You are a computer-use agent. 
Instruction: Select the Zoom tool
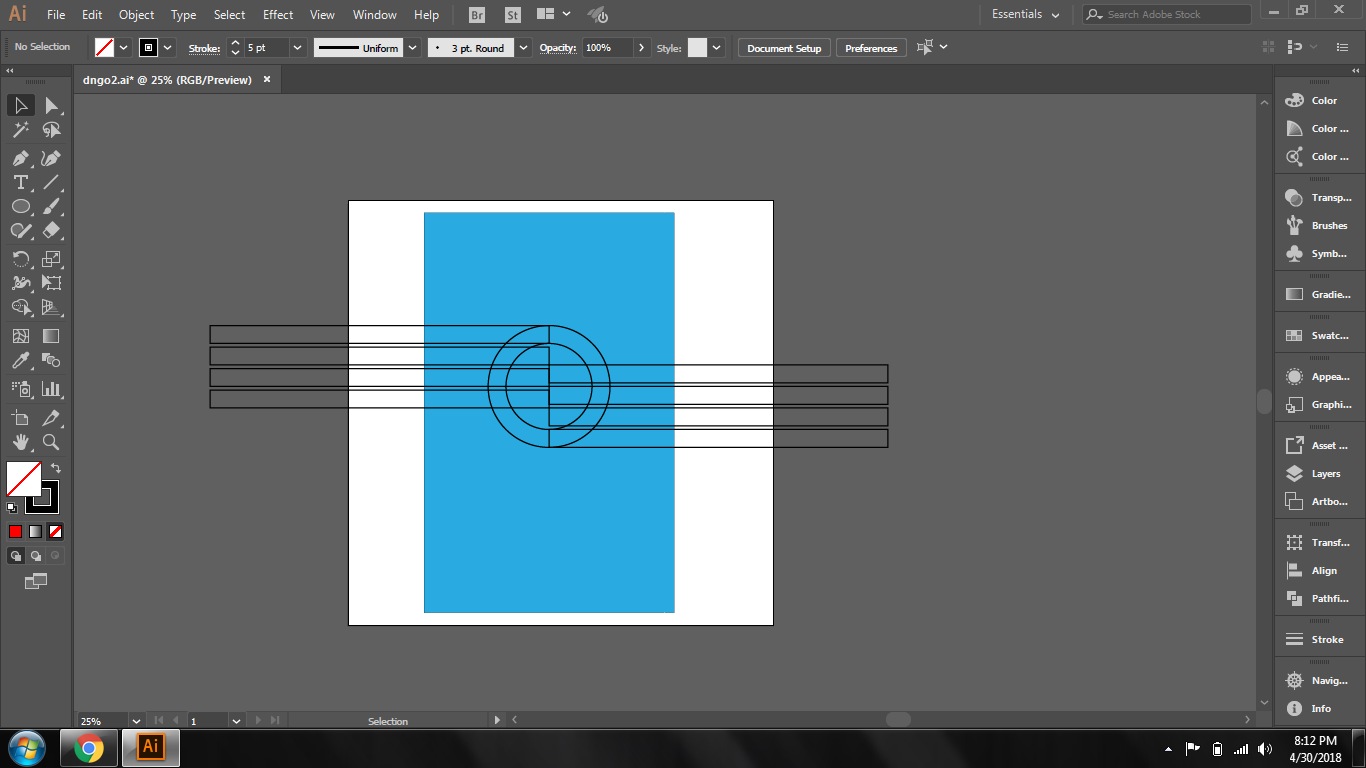(51, 442)
